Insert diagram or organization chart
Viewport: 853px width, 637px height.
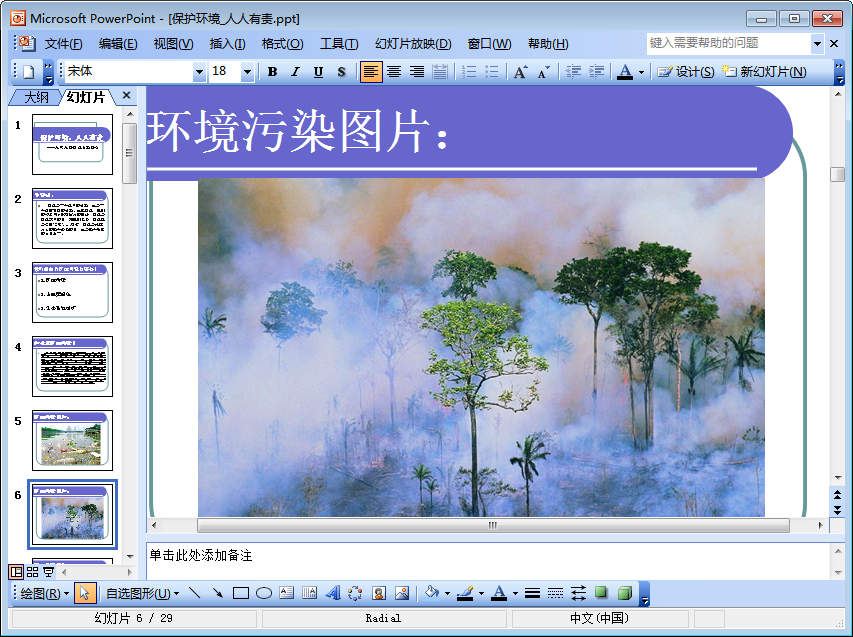355,593
